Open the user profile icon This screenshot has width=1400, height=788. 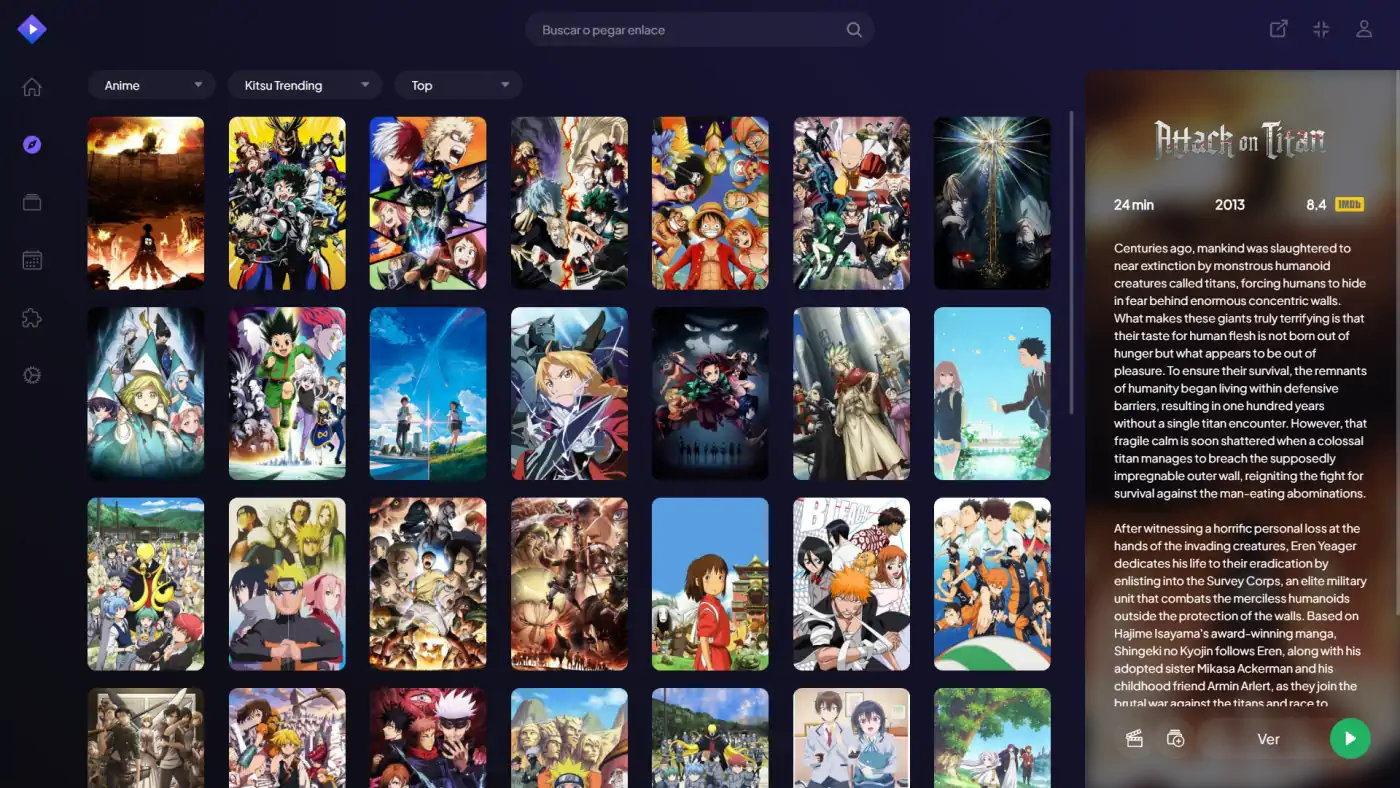pos(1364,29)
